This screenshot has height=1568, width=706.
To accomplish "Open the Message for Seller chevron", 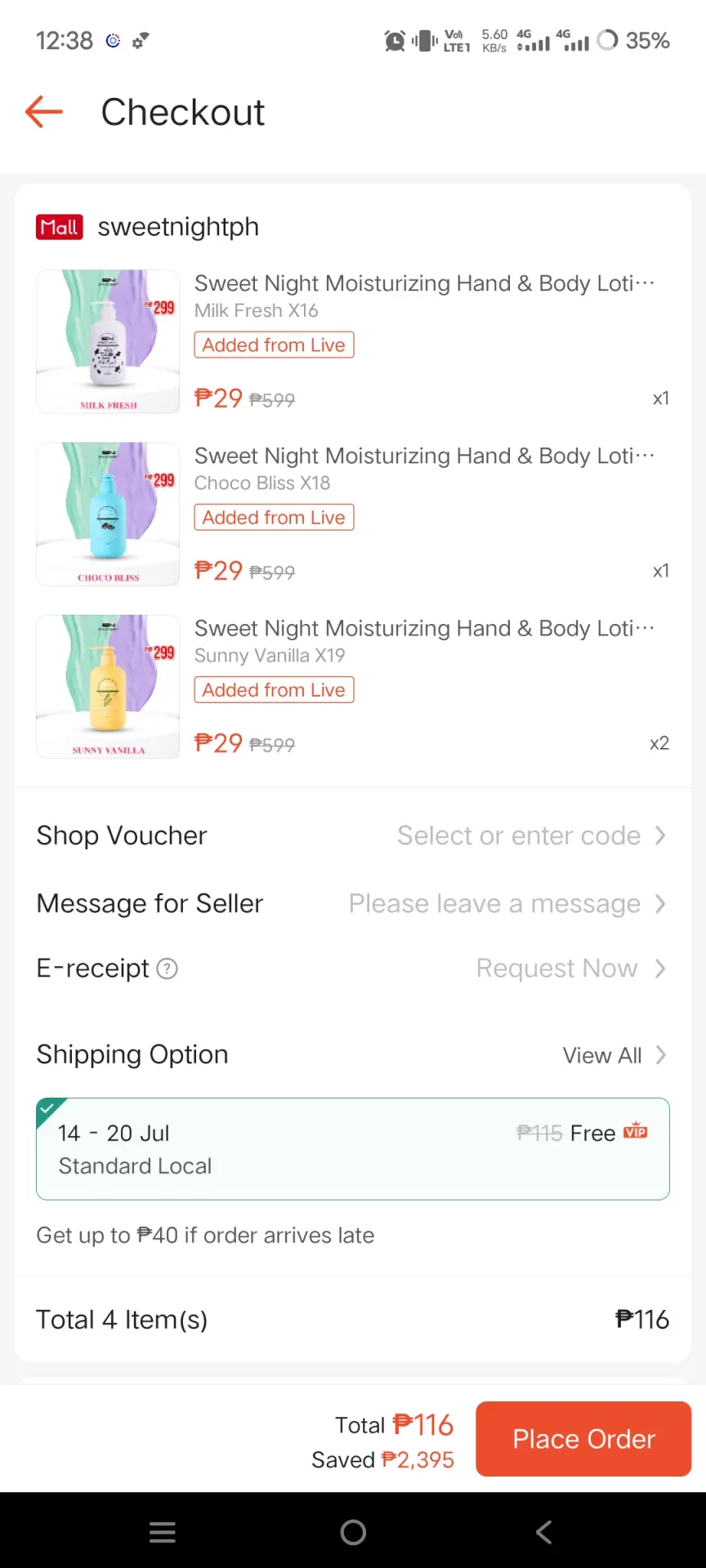I will 660,904.
